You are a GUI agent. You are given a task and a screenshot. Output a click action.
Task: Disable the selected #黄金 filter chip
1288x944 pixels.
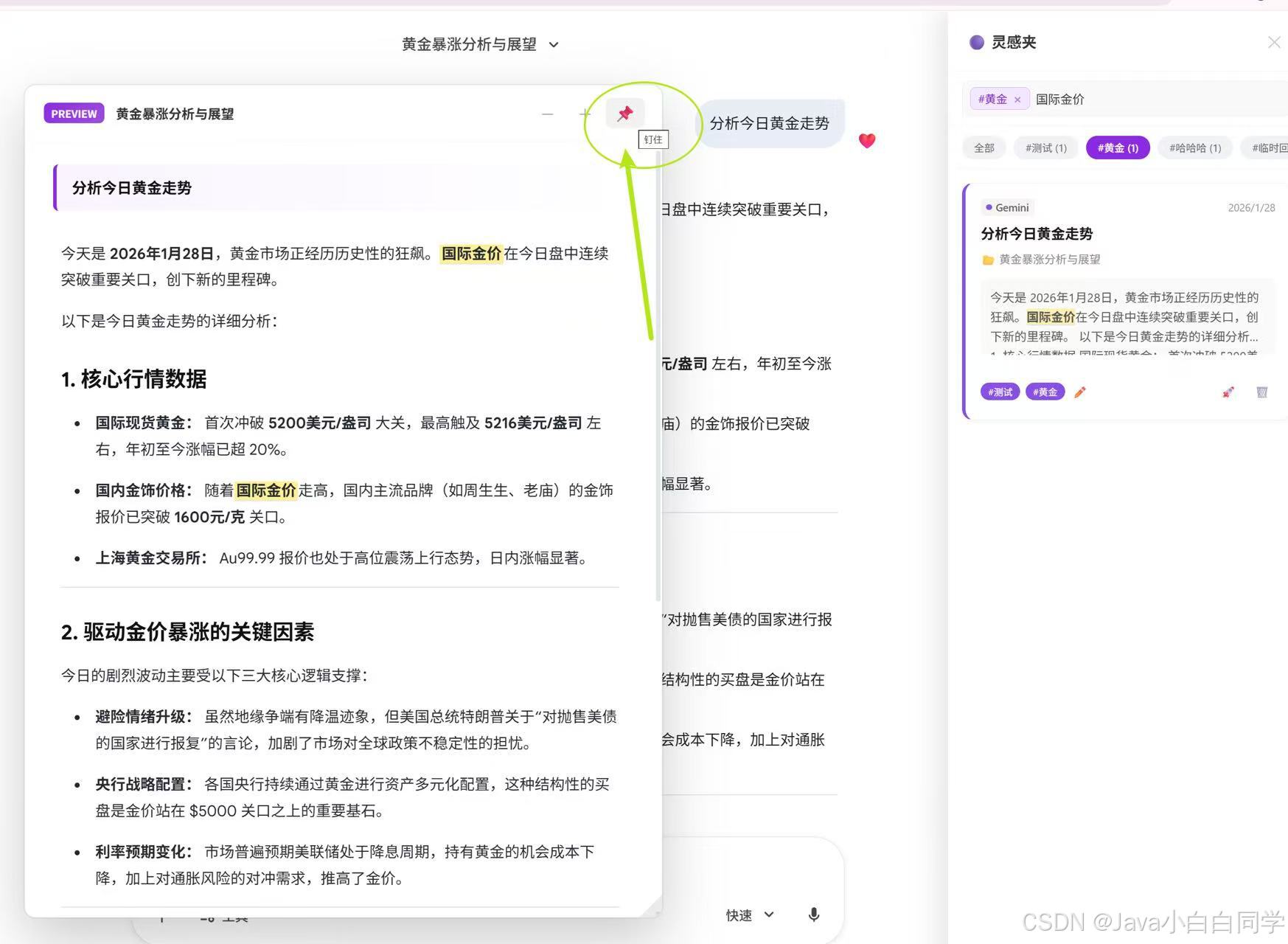click(1118, 147)
